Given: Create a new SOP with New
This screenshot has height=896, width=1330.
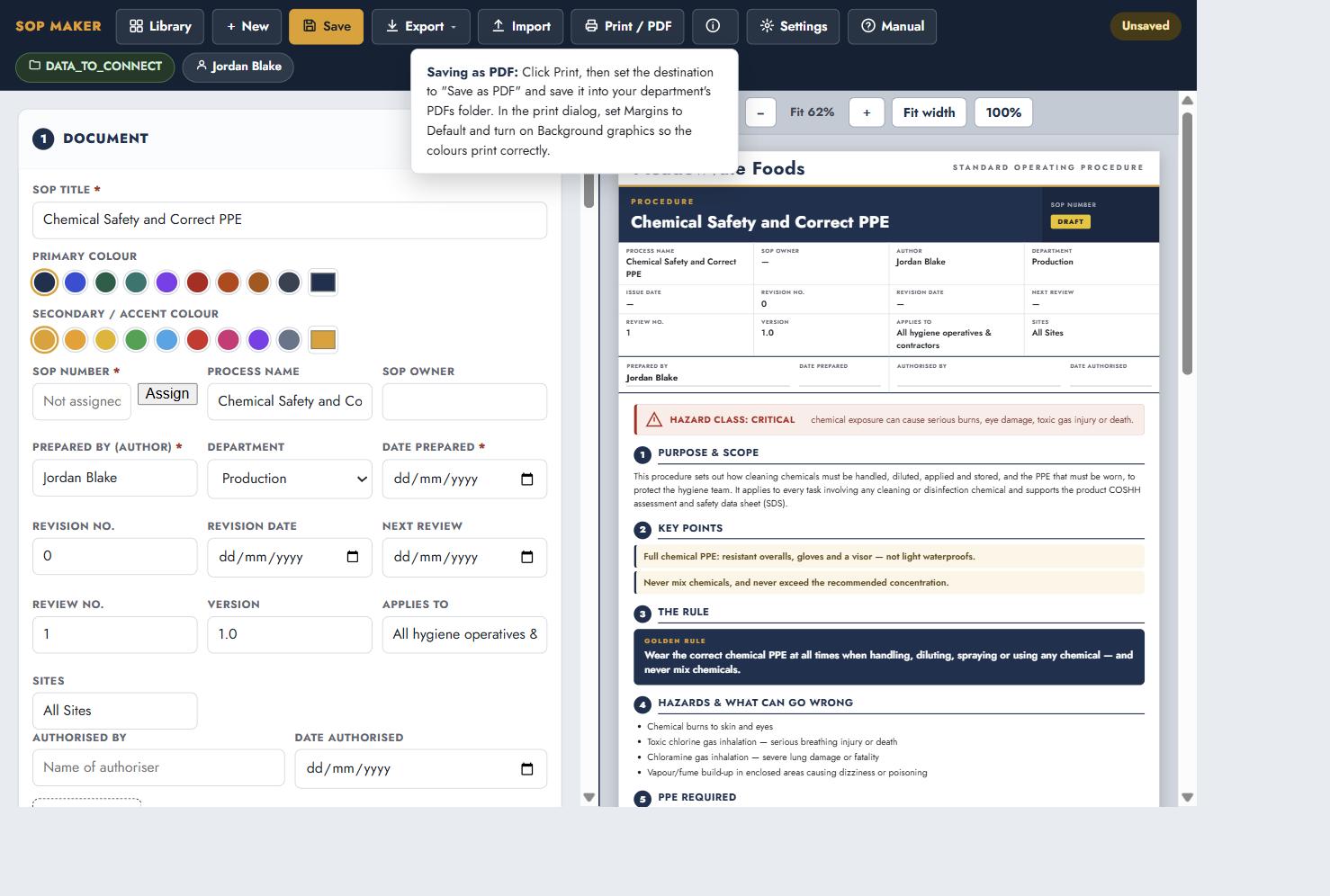Looking at the screenshot, I should click(247, 26).
